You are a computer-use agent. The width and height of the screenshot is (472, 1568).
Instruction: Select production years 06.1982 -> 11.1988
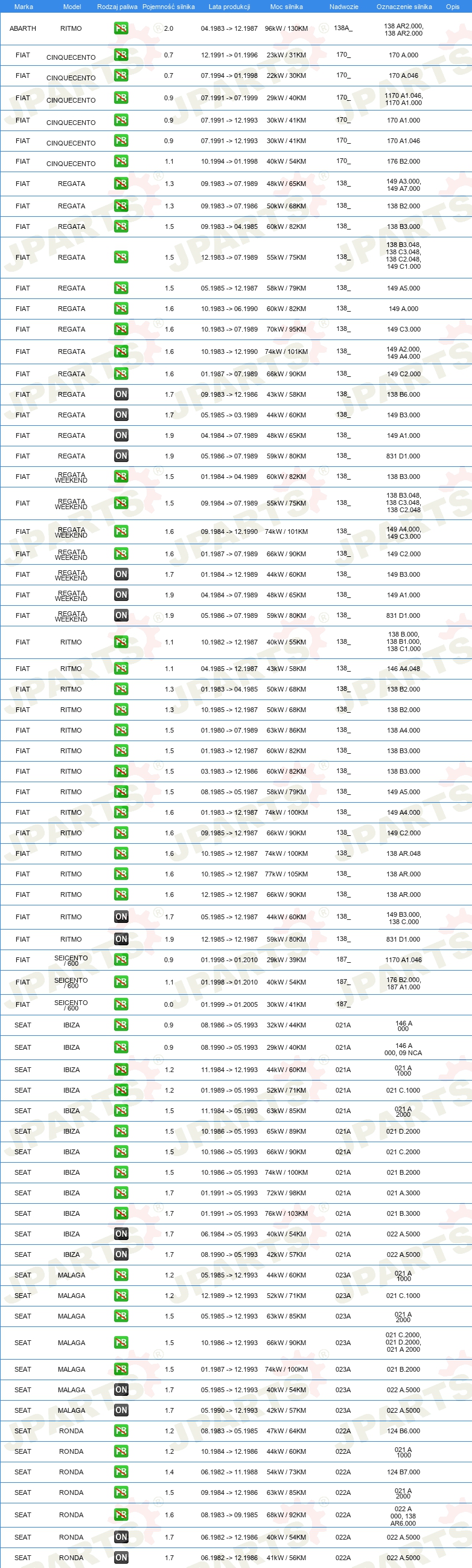pos(229,1472)
